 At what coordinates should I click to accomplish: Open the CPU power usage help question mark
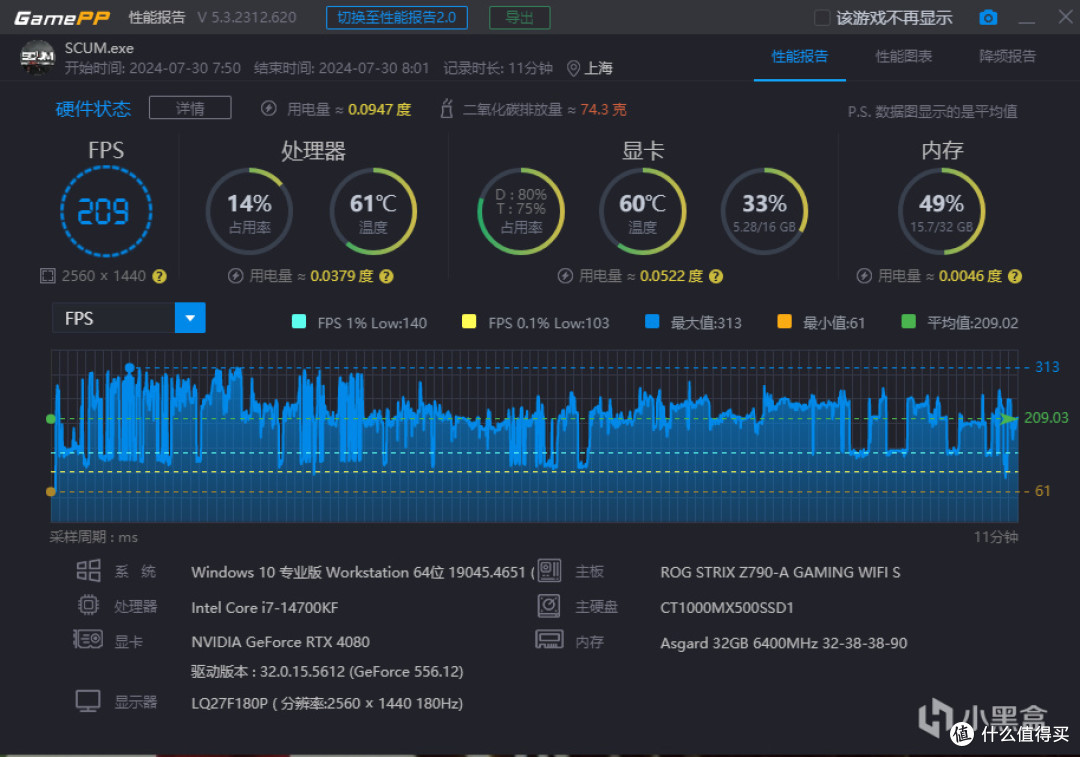[x=386, y=276]
